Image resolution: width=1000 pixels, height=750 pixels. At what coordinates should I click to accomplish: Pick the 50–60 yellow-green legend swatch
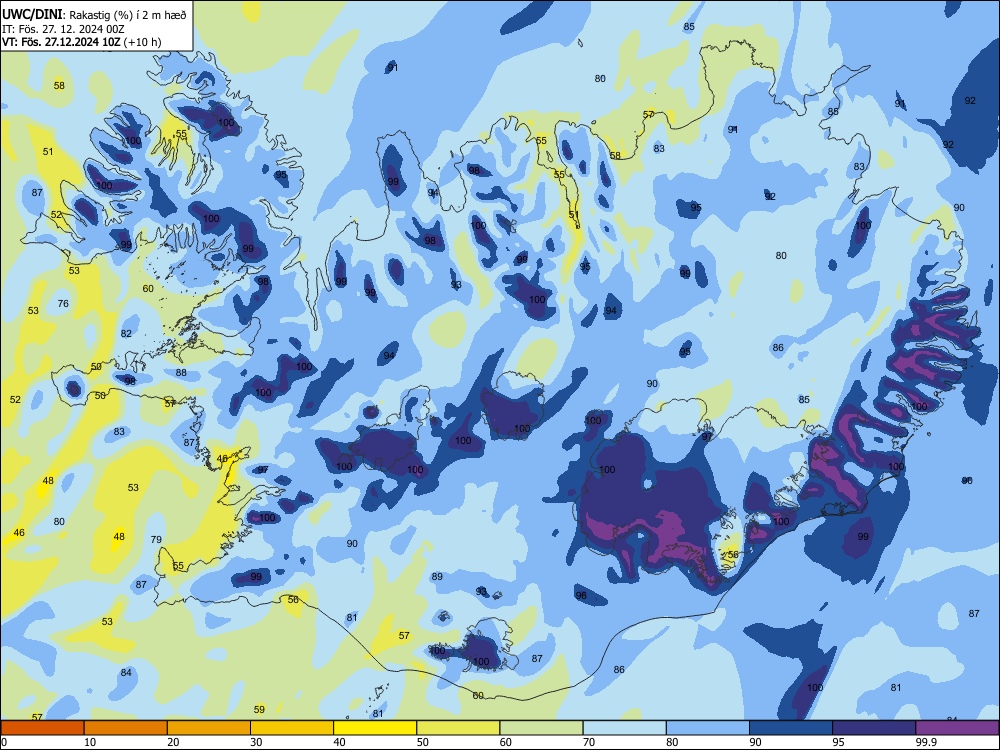click(458, 728)
